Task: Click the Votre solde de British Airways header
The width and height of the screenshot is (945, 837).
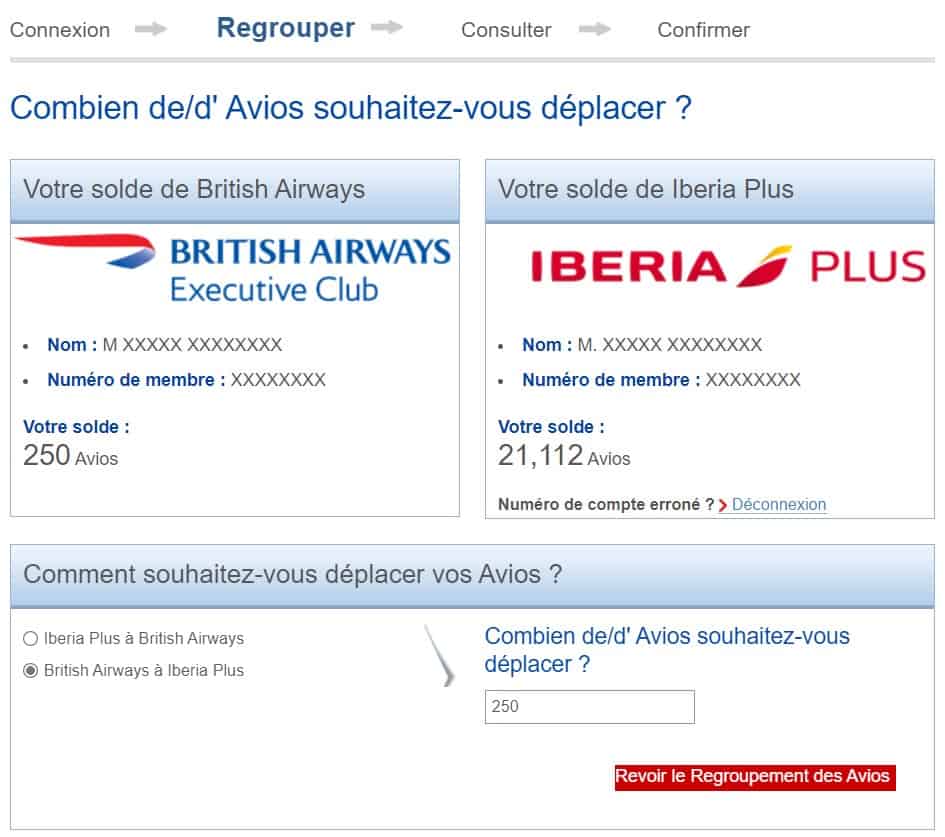Action: pyautogui.click(x=194, y=189)
